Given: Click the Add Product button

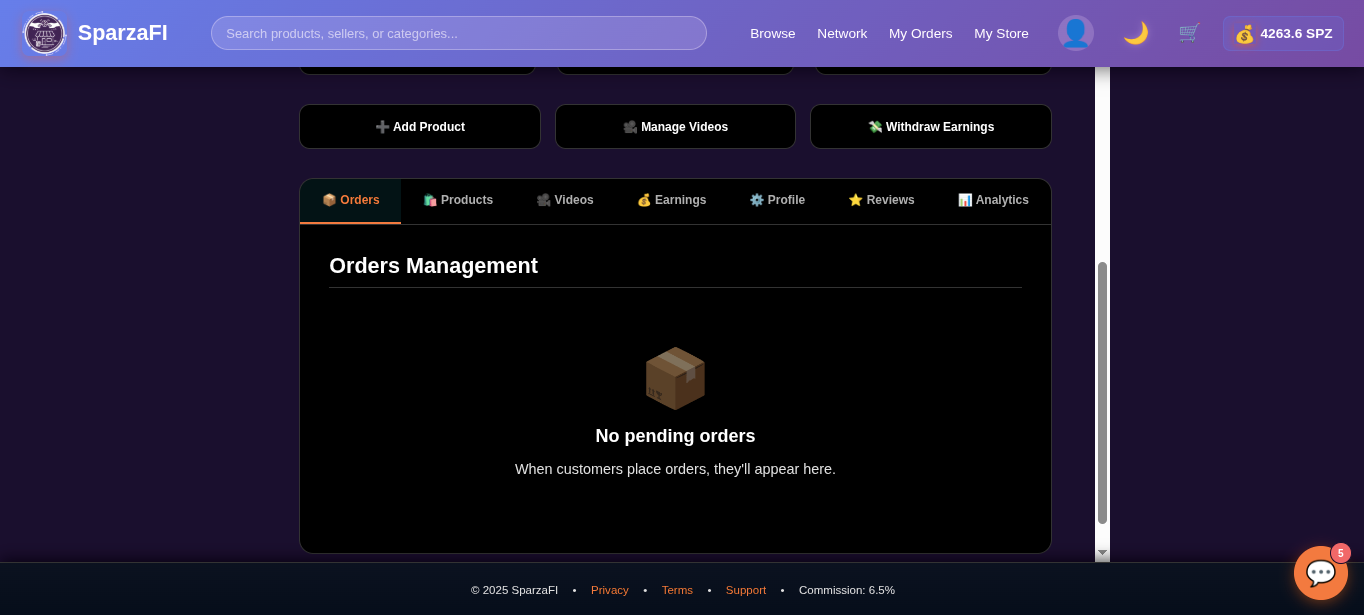Looking at the screenshot, I should [419, 126].
